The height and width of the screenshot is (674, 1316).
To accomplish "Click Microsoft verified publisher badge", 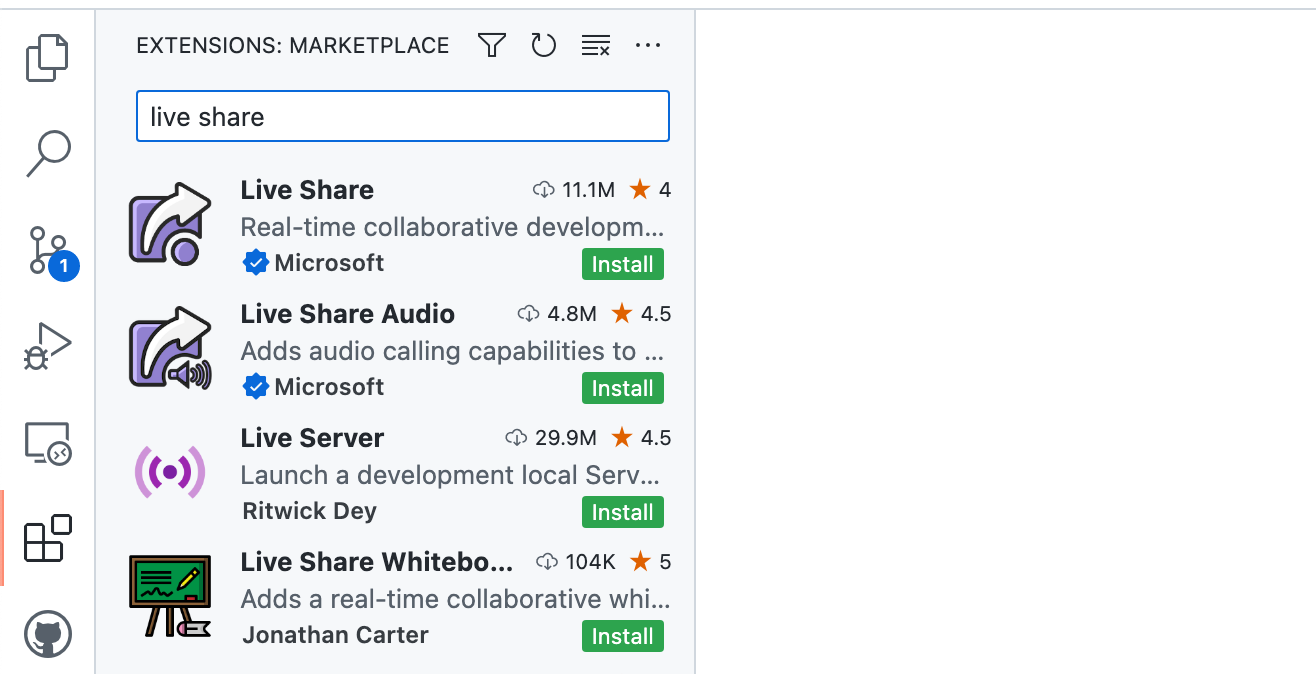I will click(256, 263).
